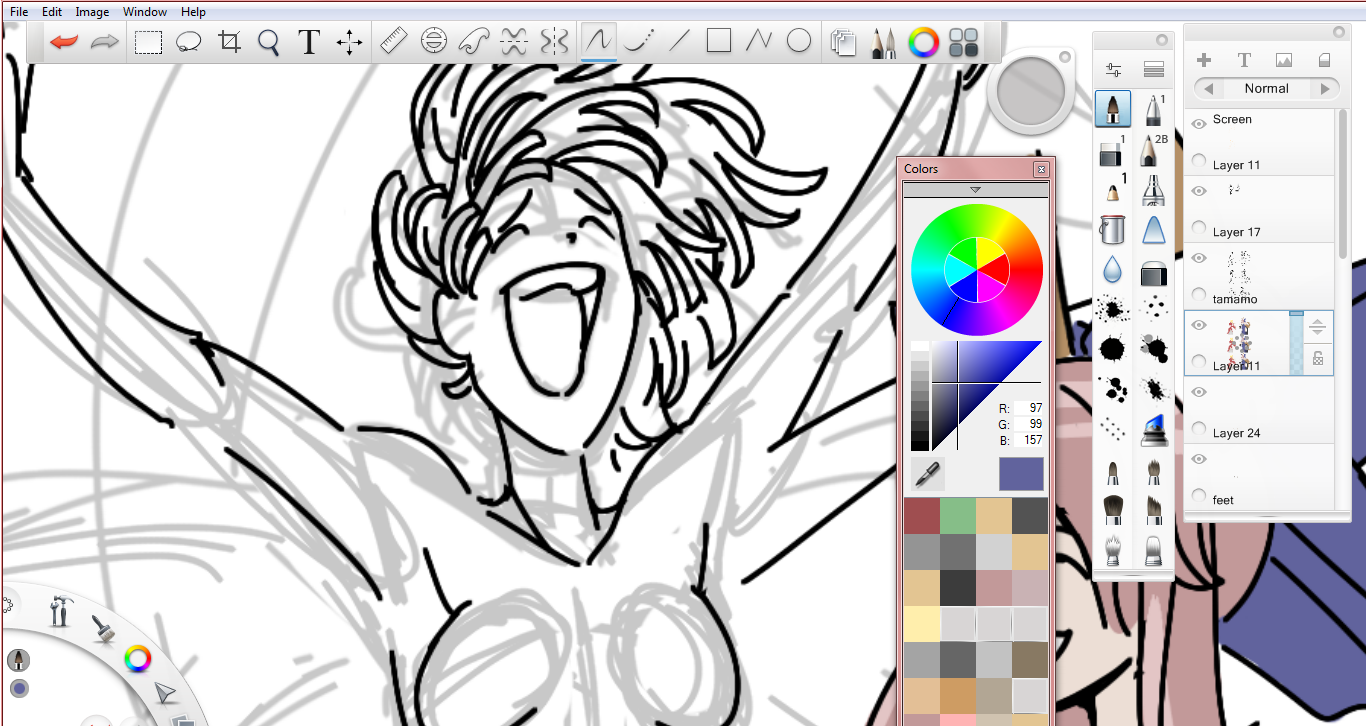
Task: Activate the Crop tool
Action: [x=230, y=42]
